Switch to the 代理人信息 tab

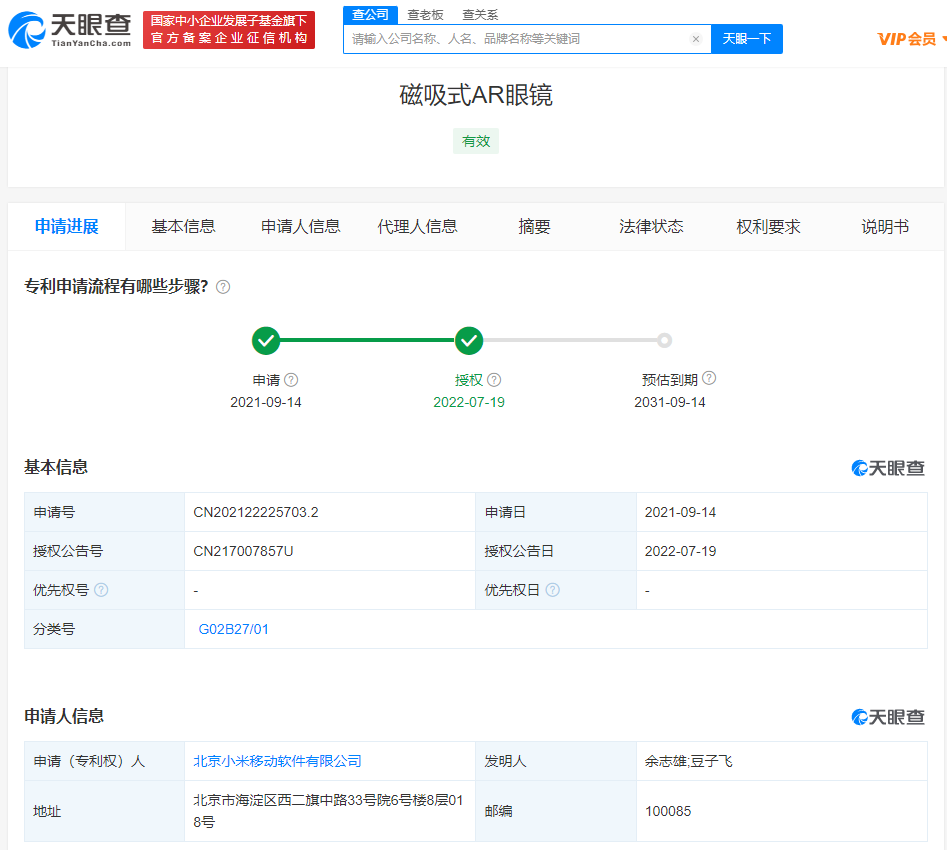pyautogui.click(x=417, y=227)
